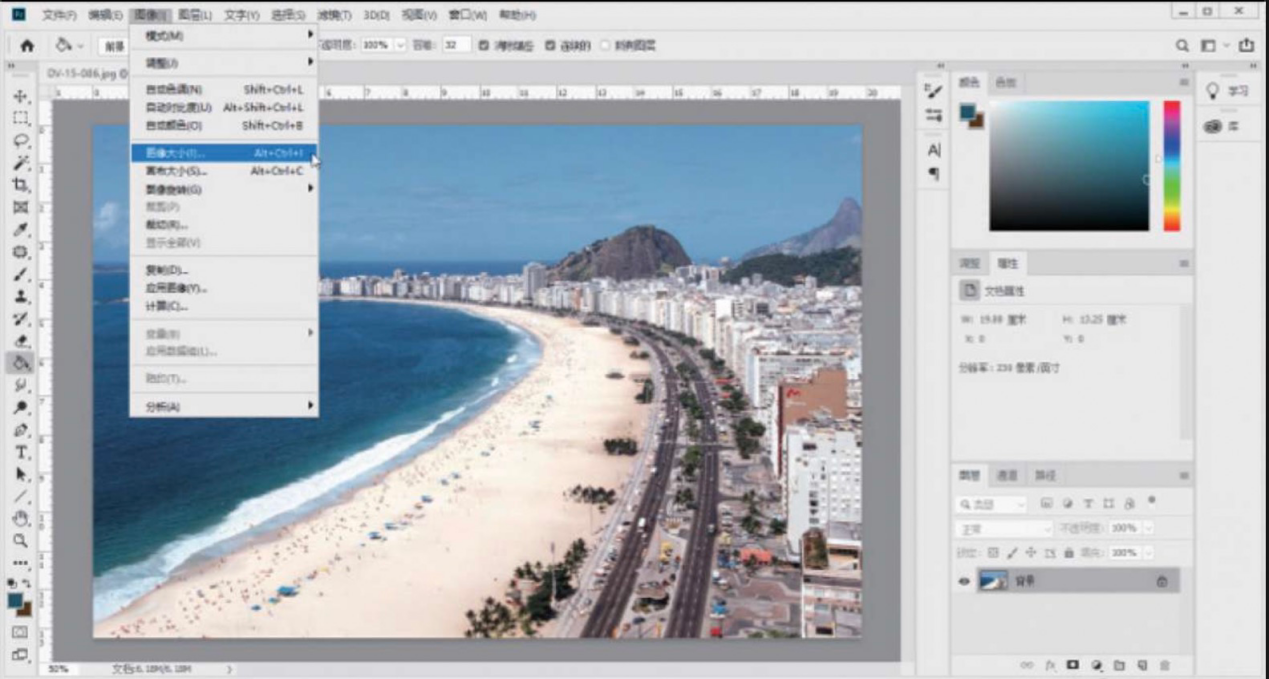Click the tolerance input field showing 32

click(456, 46)
